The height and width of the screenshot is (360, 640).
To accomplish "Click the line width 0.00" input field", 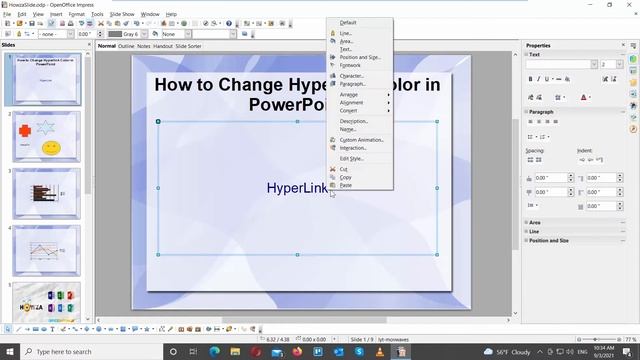I will [x=87, y=34].
